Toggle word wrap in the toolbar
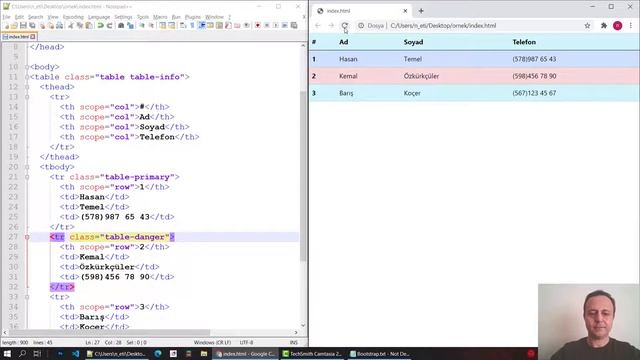The height and width of the screenshot is (360, 640). (183, 26)
